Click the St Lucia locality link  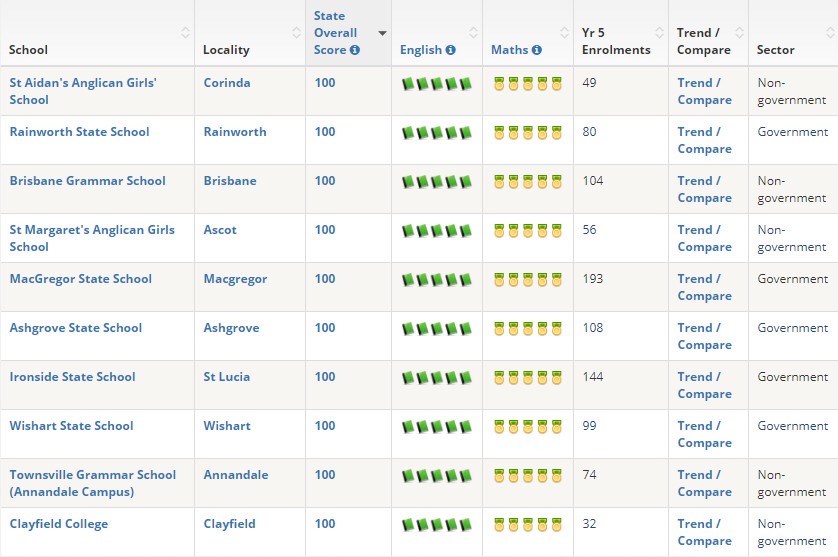227,377
